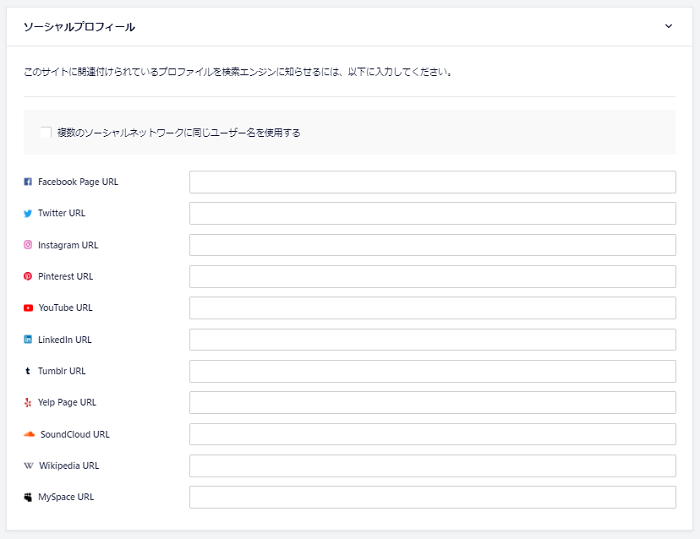Collapse the ソーシャルプロフィール section chevron
The height and width of the screenshot is (539, 700).
coord(668,26)
